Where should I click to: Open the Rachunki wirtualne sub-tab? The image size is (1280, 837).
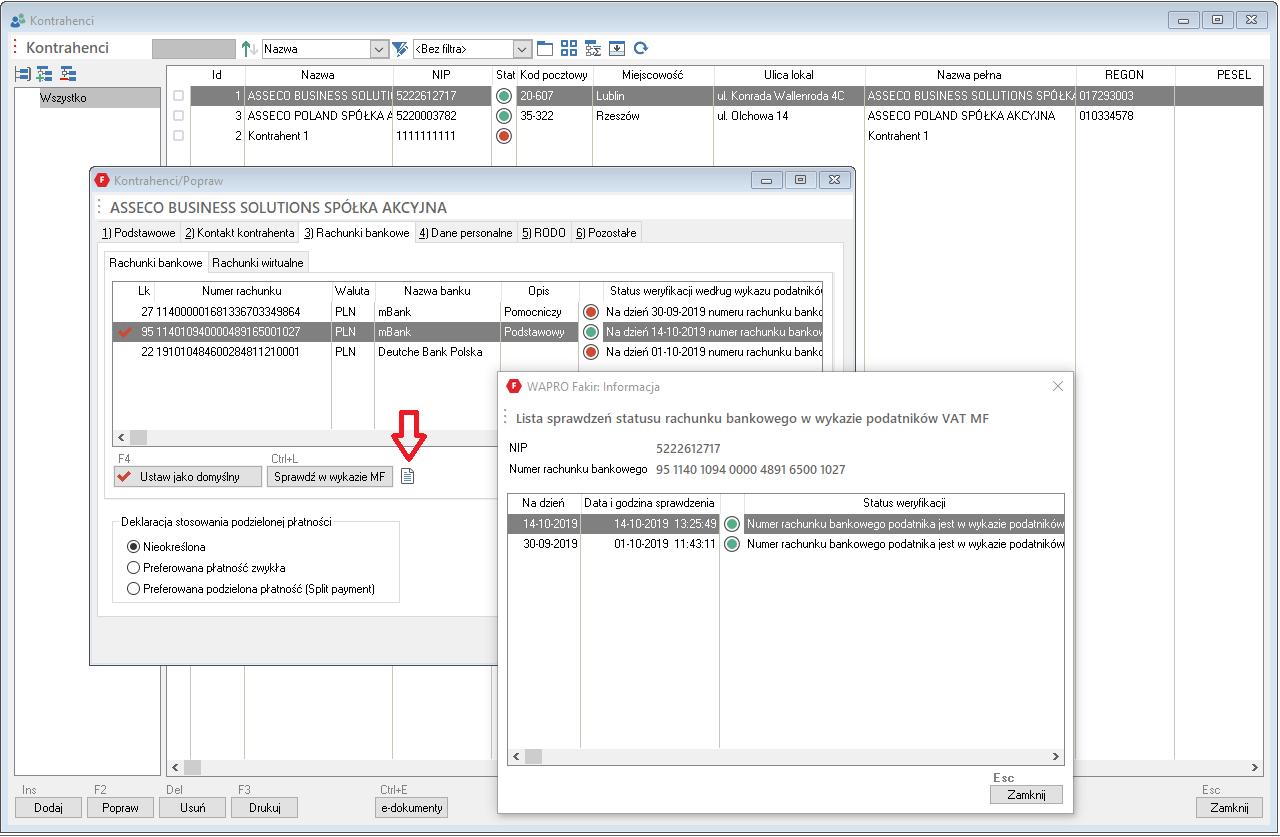tap(258, 262)
